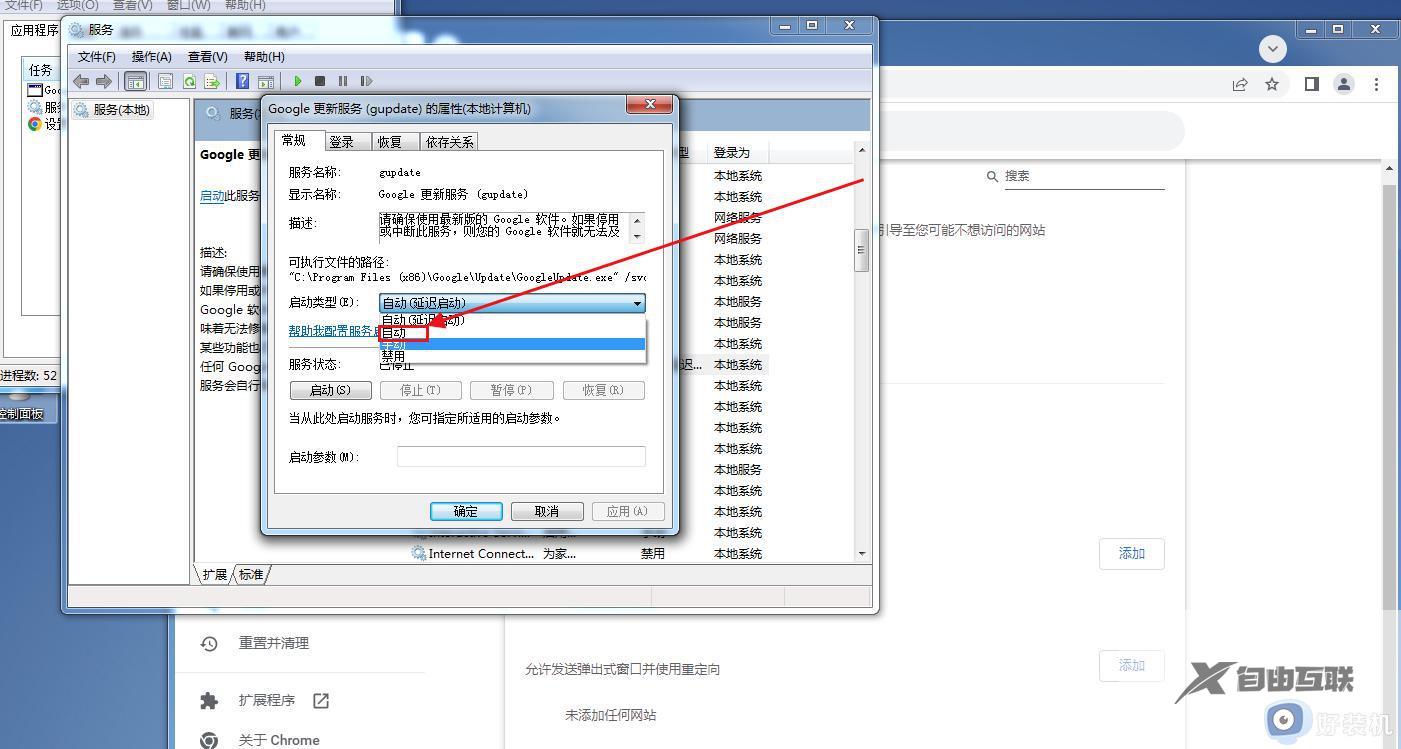
Task: Click the Services list scroll-up arrow
Action: 862,150
